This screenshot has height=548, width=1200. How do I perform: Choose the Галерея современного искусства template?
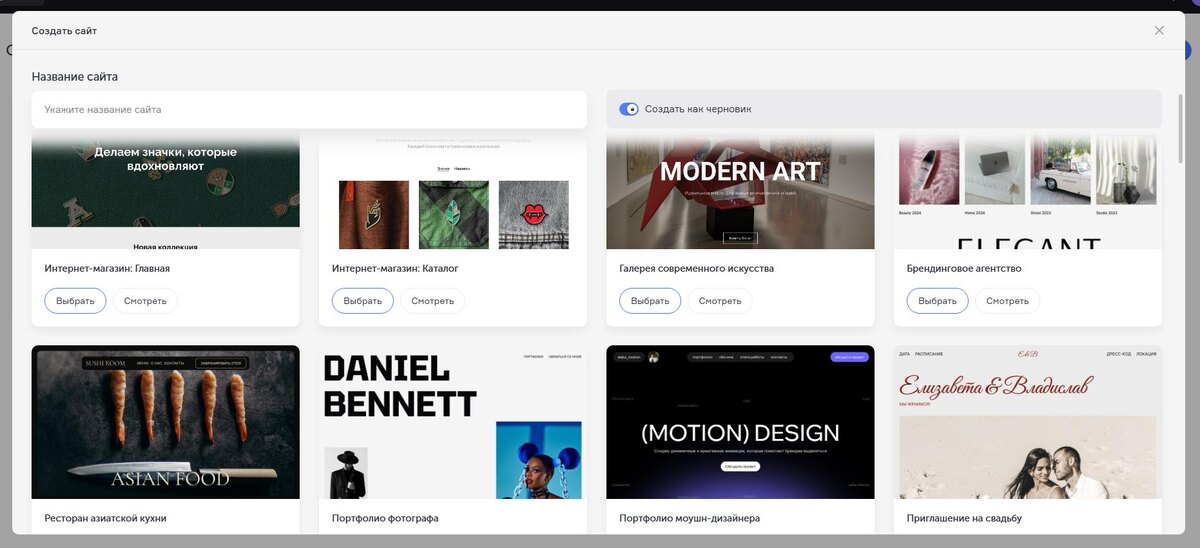click(650, 301)
